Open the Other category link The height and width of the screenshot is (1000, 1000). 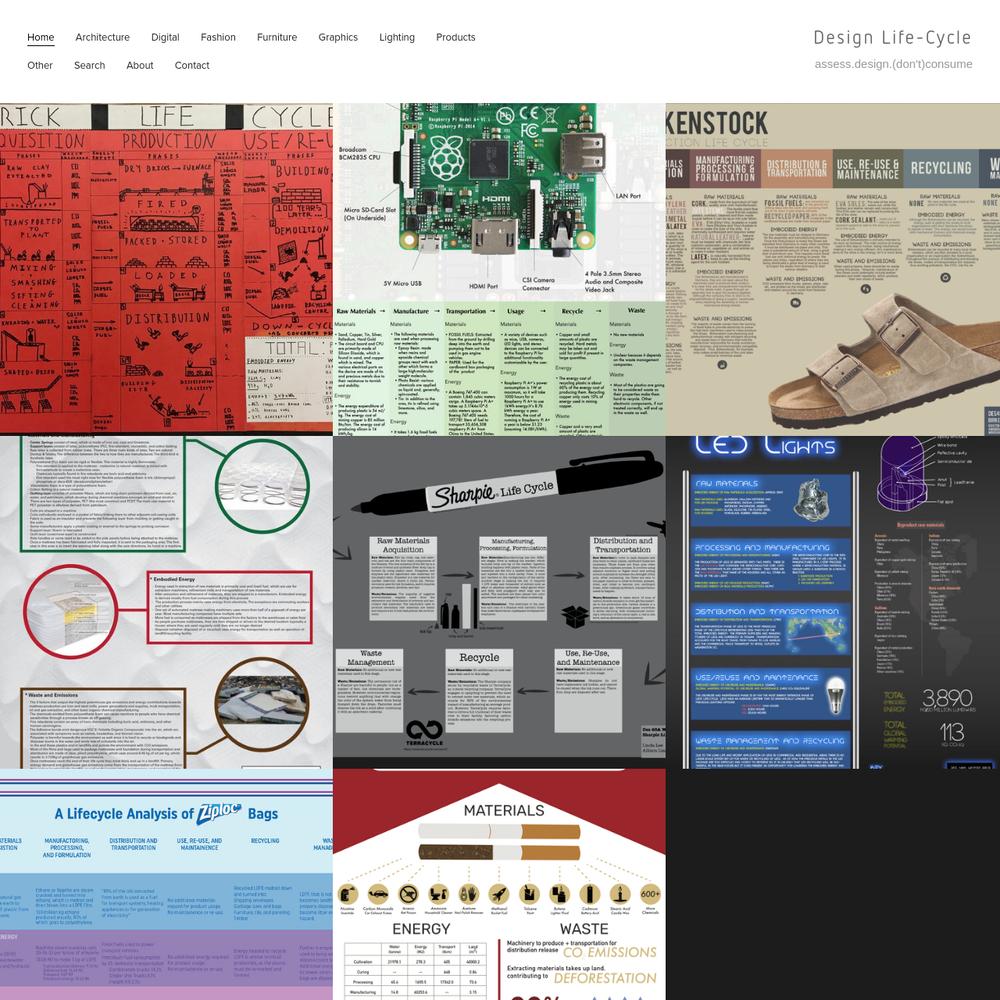pyautogui.click(x=40, y=65)
